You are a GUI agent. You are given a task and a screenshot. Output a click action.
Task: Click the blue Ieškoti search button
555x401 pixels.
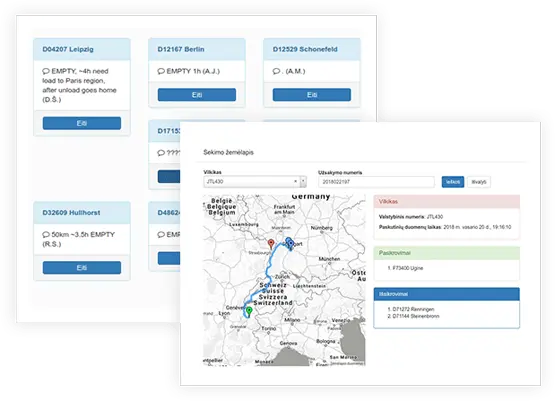click(453, 182)
